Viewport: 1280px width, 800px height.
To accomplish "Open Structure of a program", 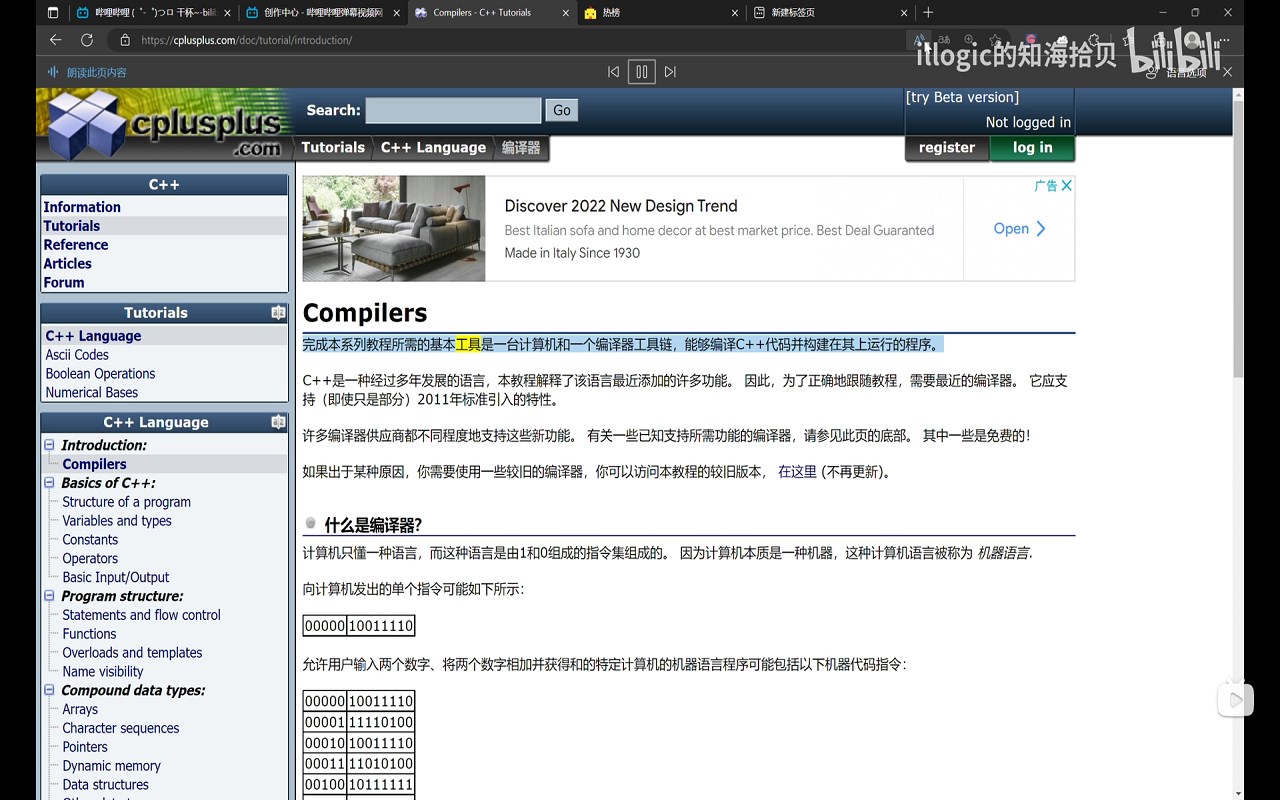I will 126,502.
